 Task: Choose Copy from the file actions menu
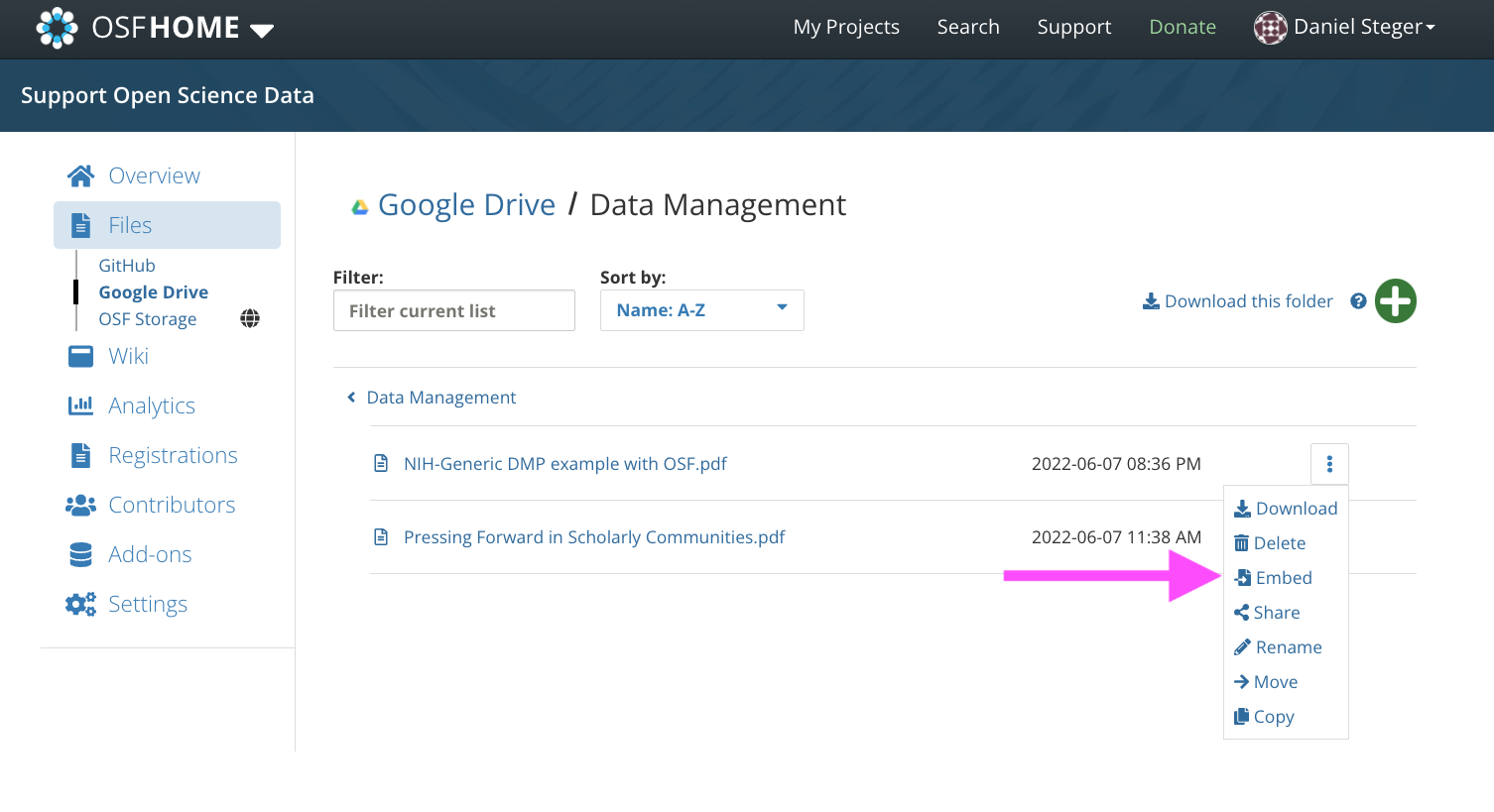click(x=1264, y=716)
